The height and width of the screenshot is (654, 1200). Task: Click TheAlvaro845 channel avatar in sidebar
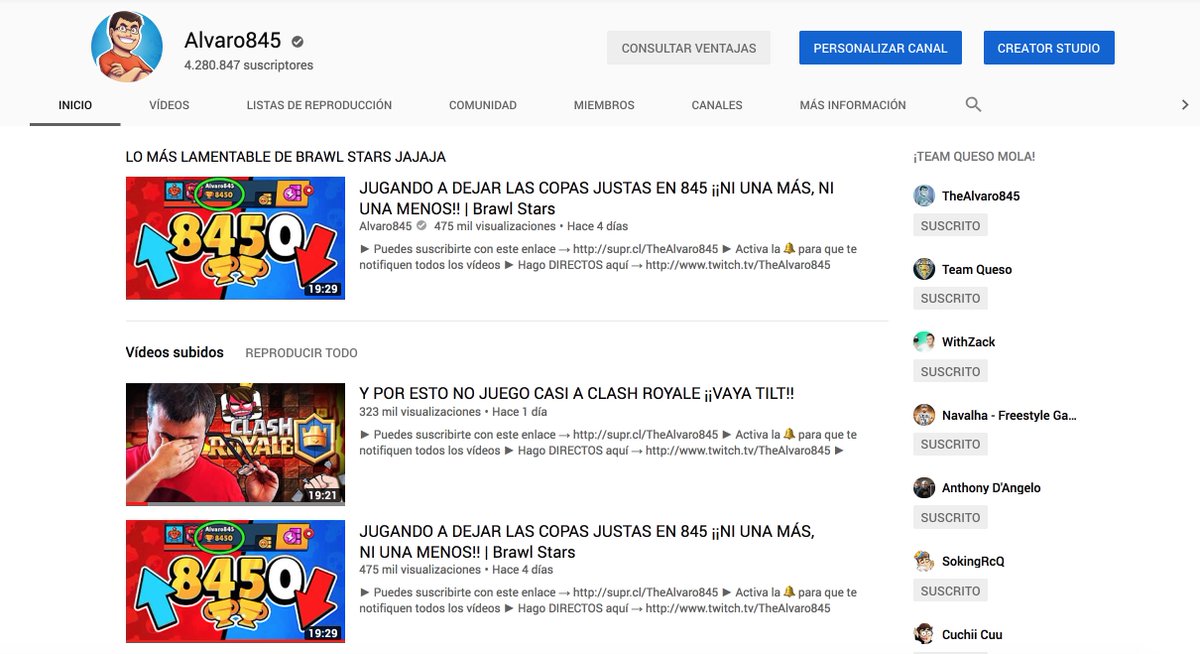coord(924,196)
